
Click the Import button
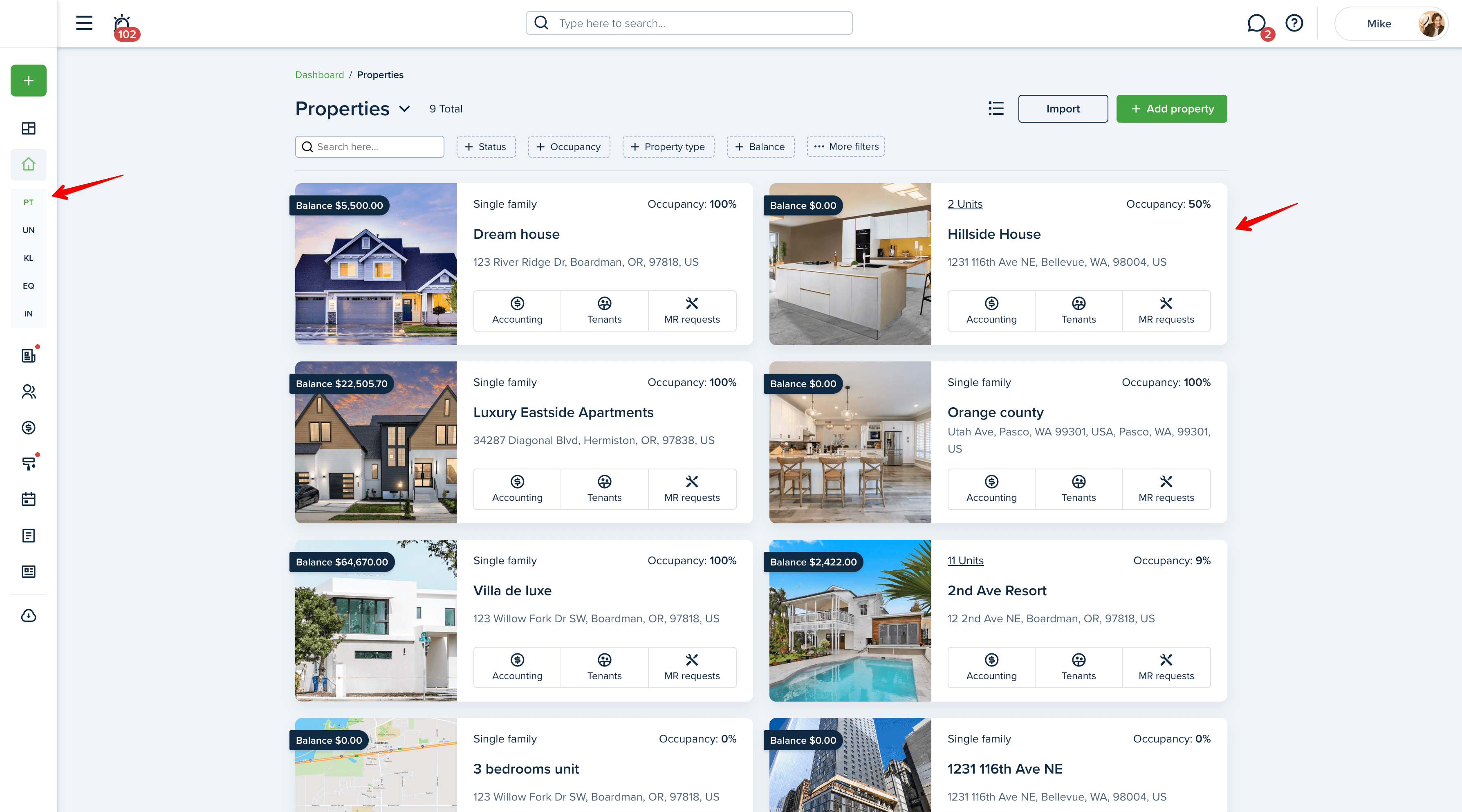(1063, 108)
